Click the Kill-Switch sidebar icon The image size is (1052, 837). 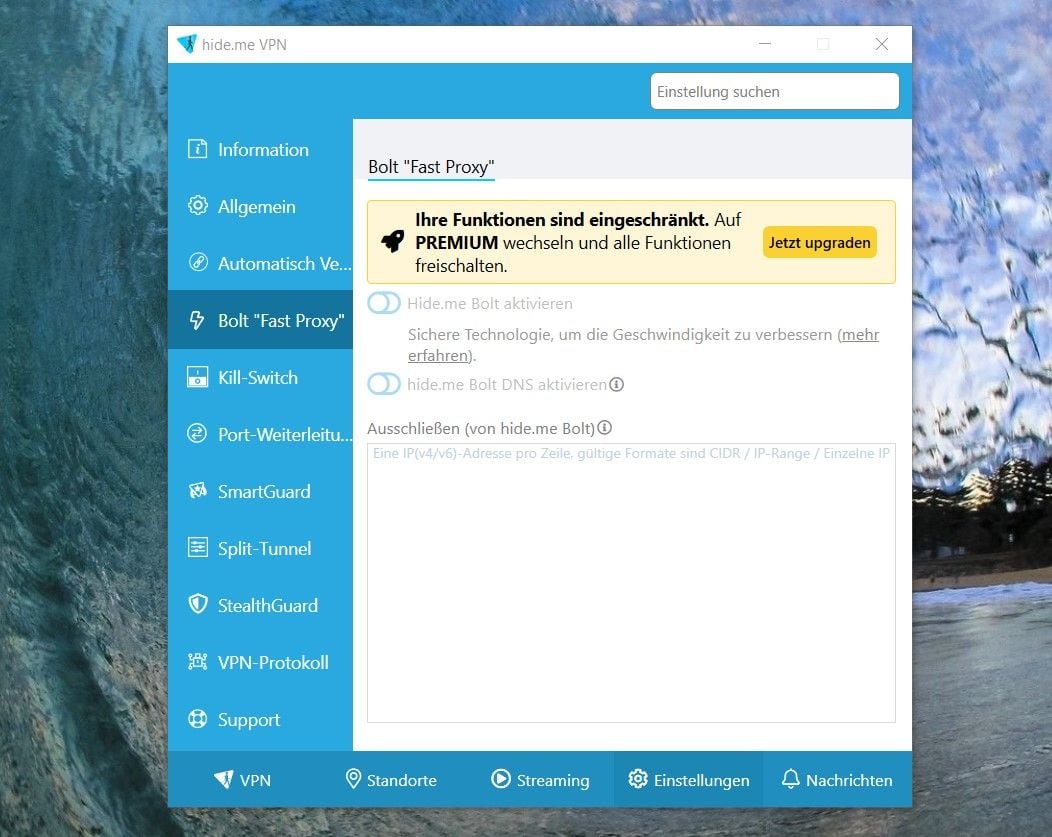pos(197,377)
